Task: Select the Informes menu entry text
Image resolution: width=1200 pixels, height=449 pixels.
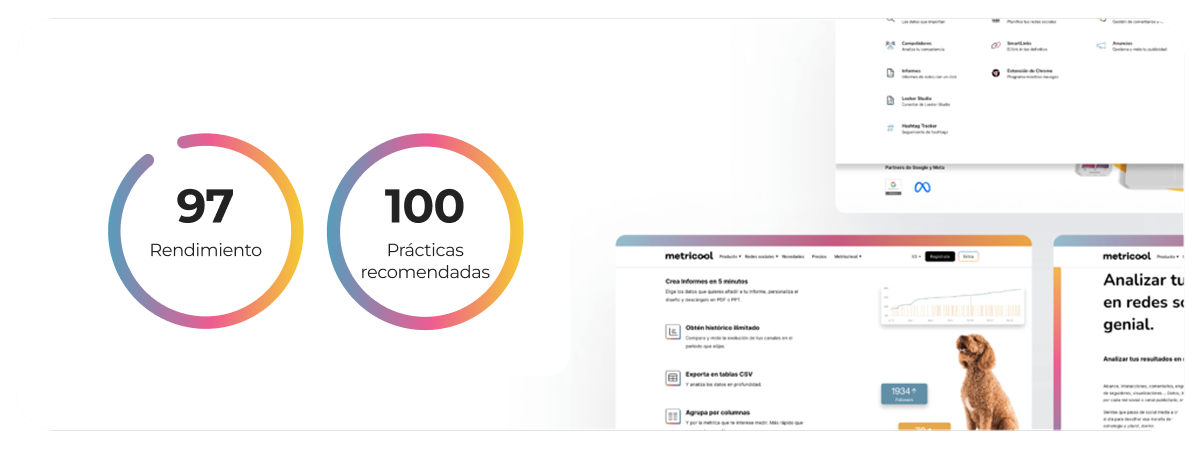Action: pos(911,71)
